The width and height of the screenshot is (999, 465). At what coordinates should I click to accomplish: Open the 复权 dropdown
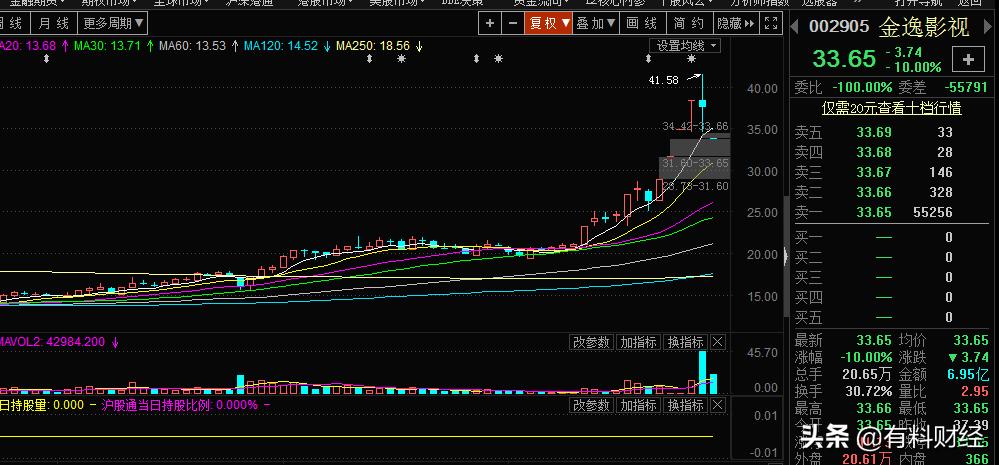point(549,22)
